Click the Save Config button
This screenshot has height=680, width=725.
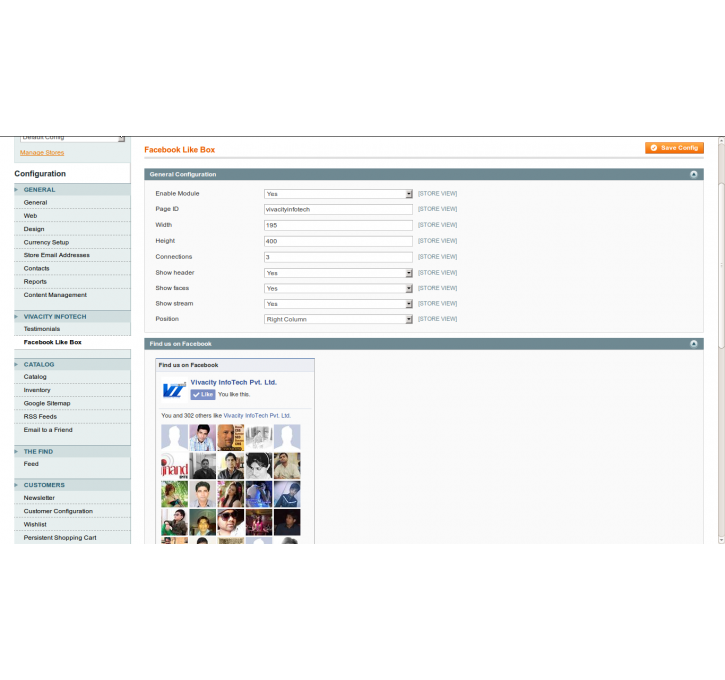[674, 148]
